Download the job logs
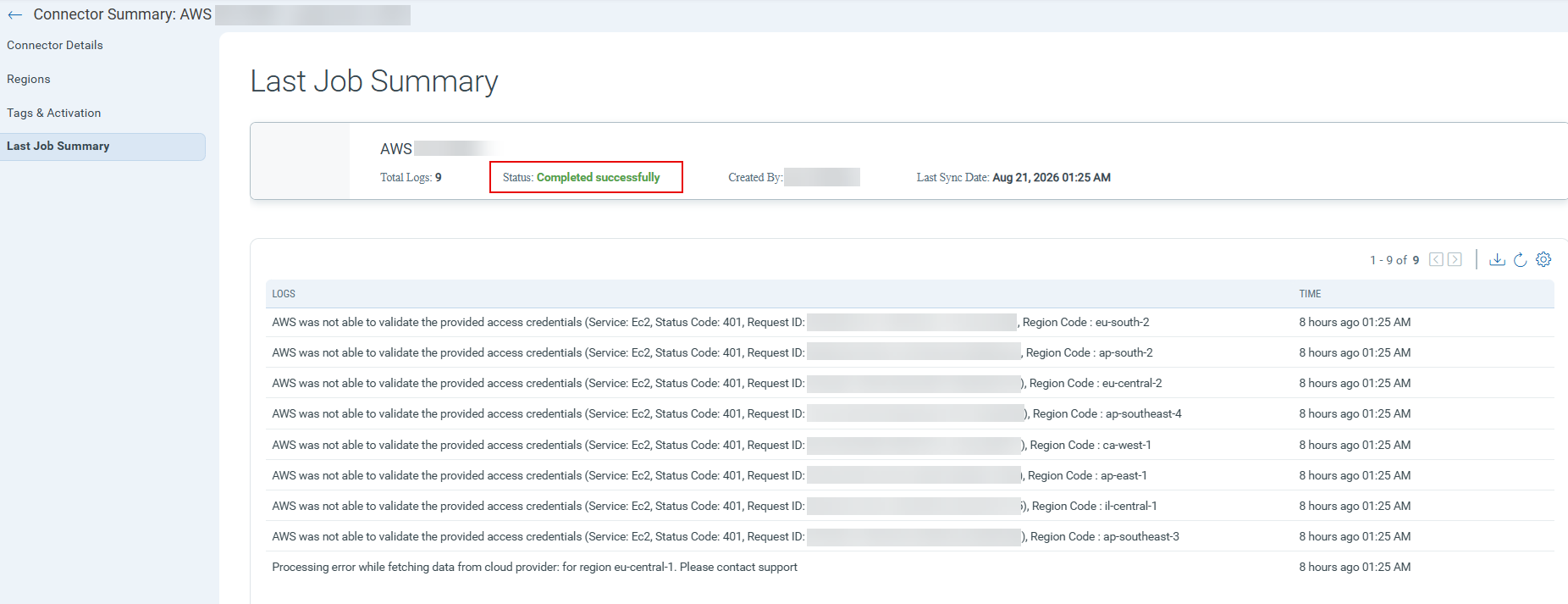This screenshot has height=604, width=1568. [1497, 259]
